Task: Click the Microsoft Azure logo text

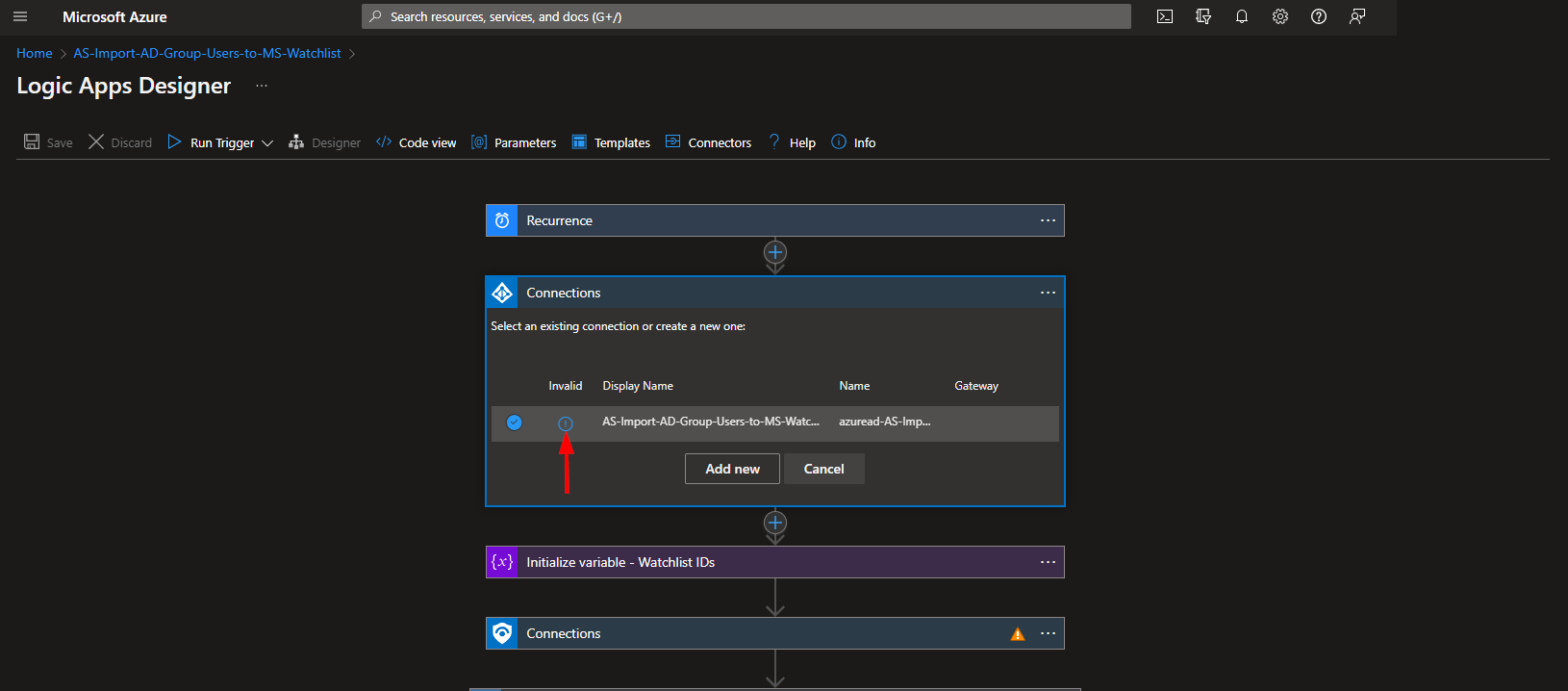Action: pos(114,17)
